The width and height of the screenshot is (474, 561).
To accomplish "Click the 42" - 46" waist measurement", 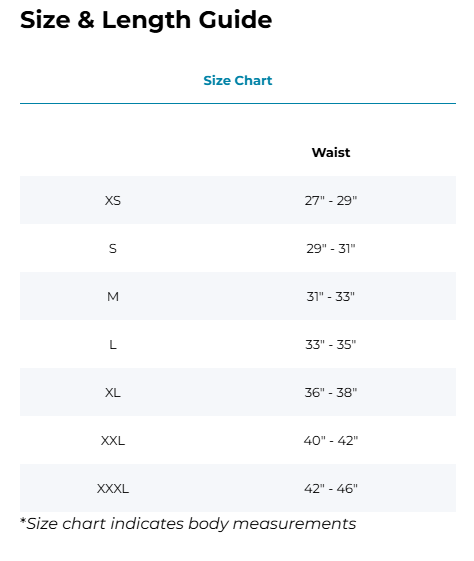I will pos(331,488).
